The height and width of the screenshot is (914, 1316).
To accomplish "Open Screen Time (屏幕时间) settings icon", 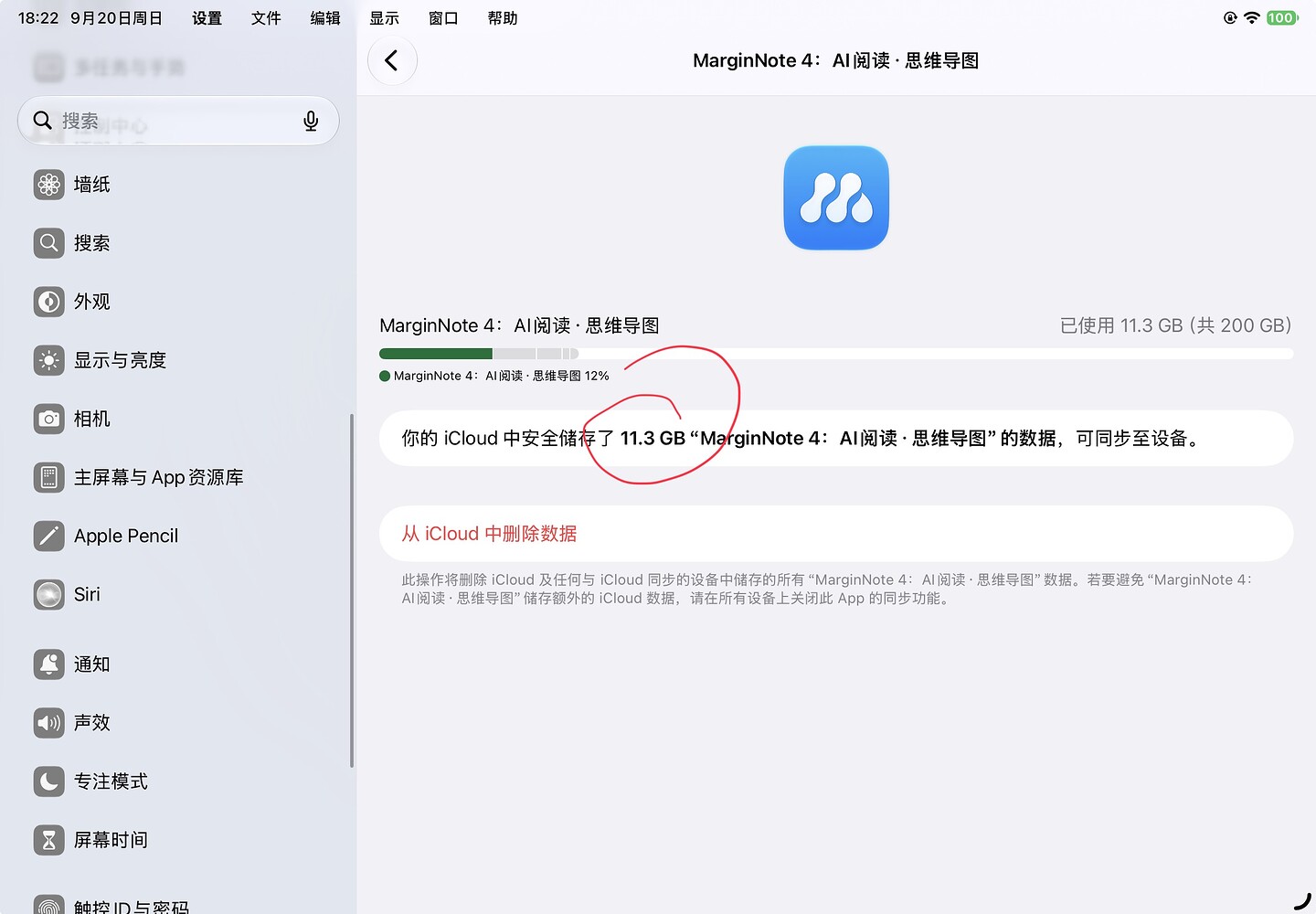I will [49, 840].
